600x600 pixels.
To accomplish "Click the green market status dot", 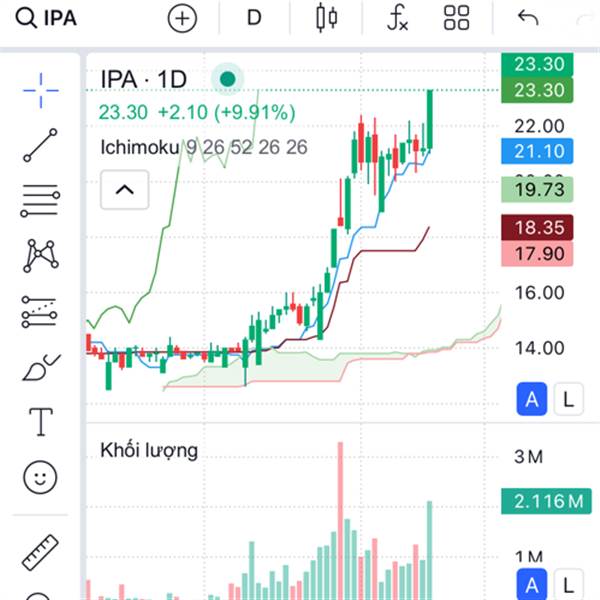I will pos(228,79).
